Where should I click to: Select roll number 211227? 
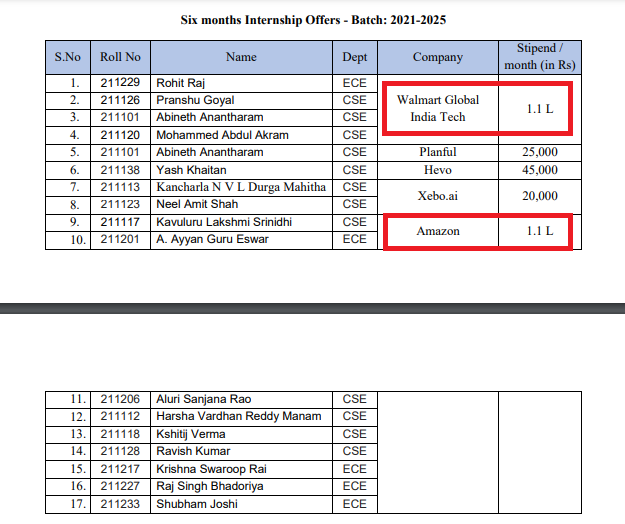tap(120, 486)
